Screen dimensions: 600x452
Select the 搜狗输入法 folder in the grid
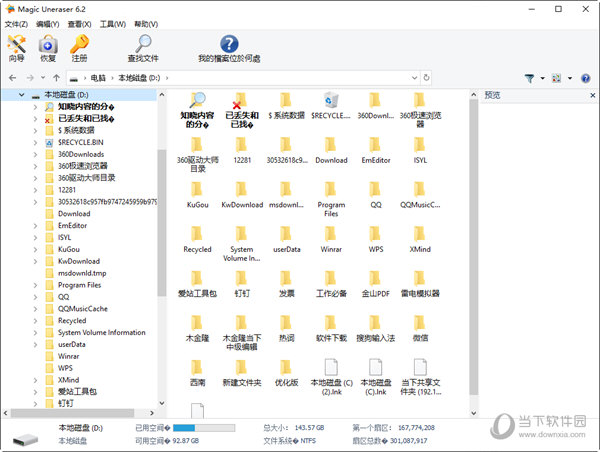pyautogui.click(x=376, y=328)
